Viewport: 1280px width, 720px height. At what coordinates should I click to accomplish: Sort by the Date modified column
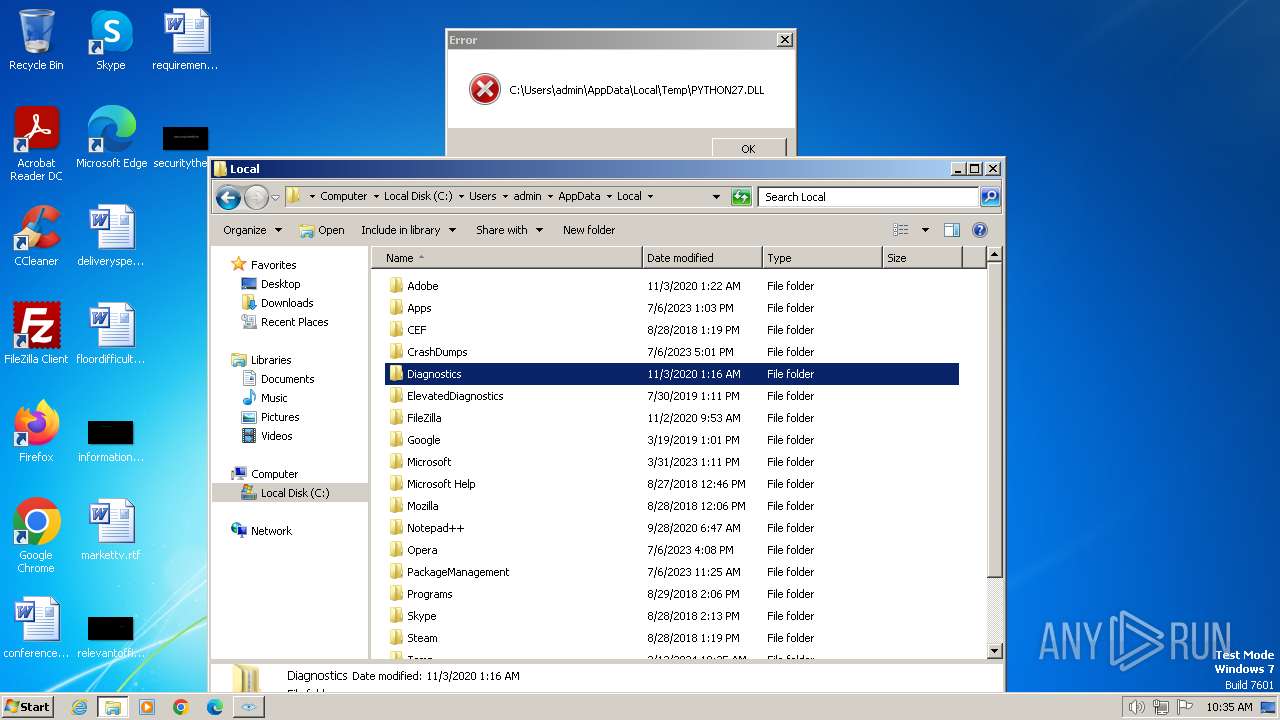tap(702, 258)
